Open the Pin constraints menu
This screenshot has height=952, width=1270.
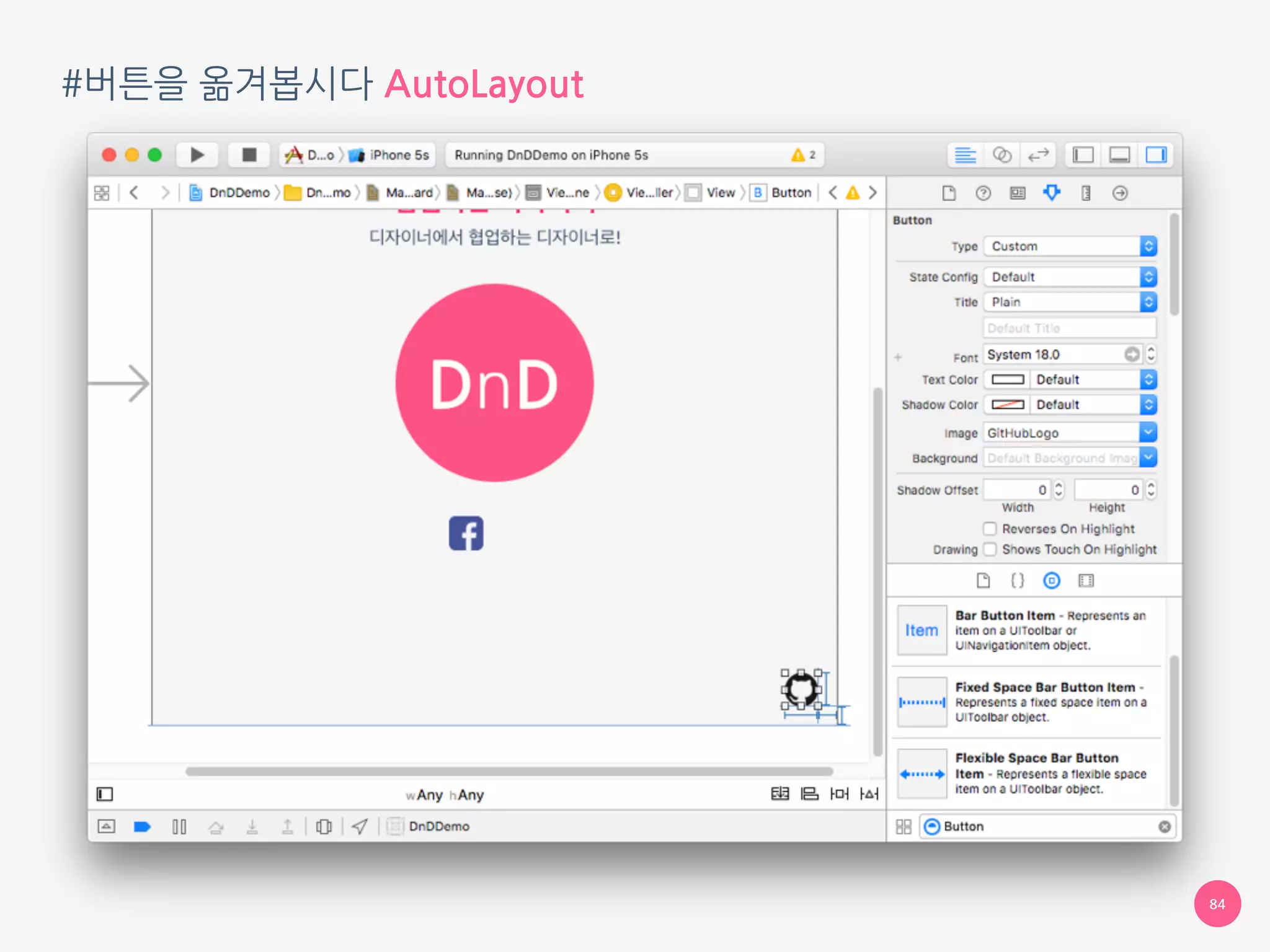pyautogui.click(x=840, y=794)
